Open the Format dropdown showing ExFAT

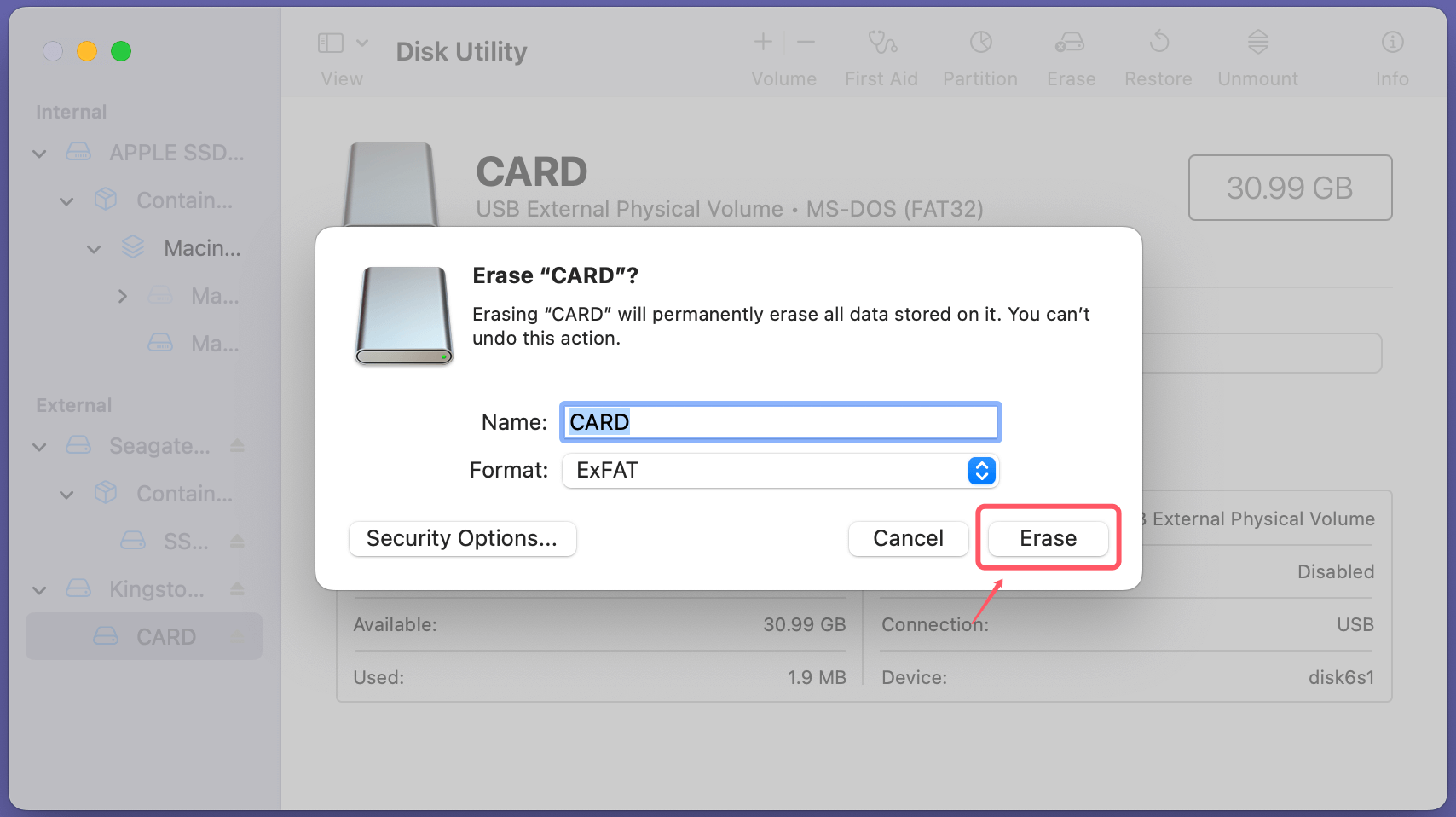tap(980, 471)
